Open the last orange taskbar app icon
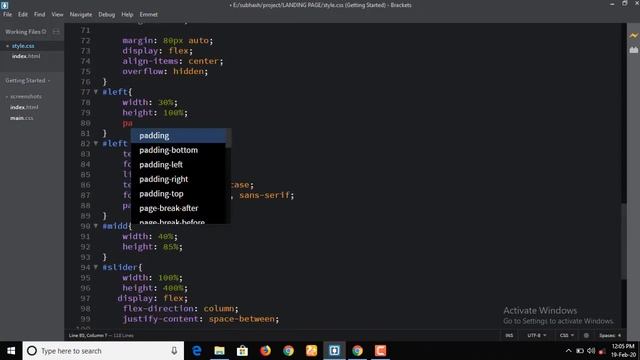The height and width of the screenshot is (360, 640). [x=380, y=351]
